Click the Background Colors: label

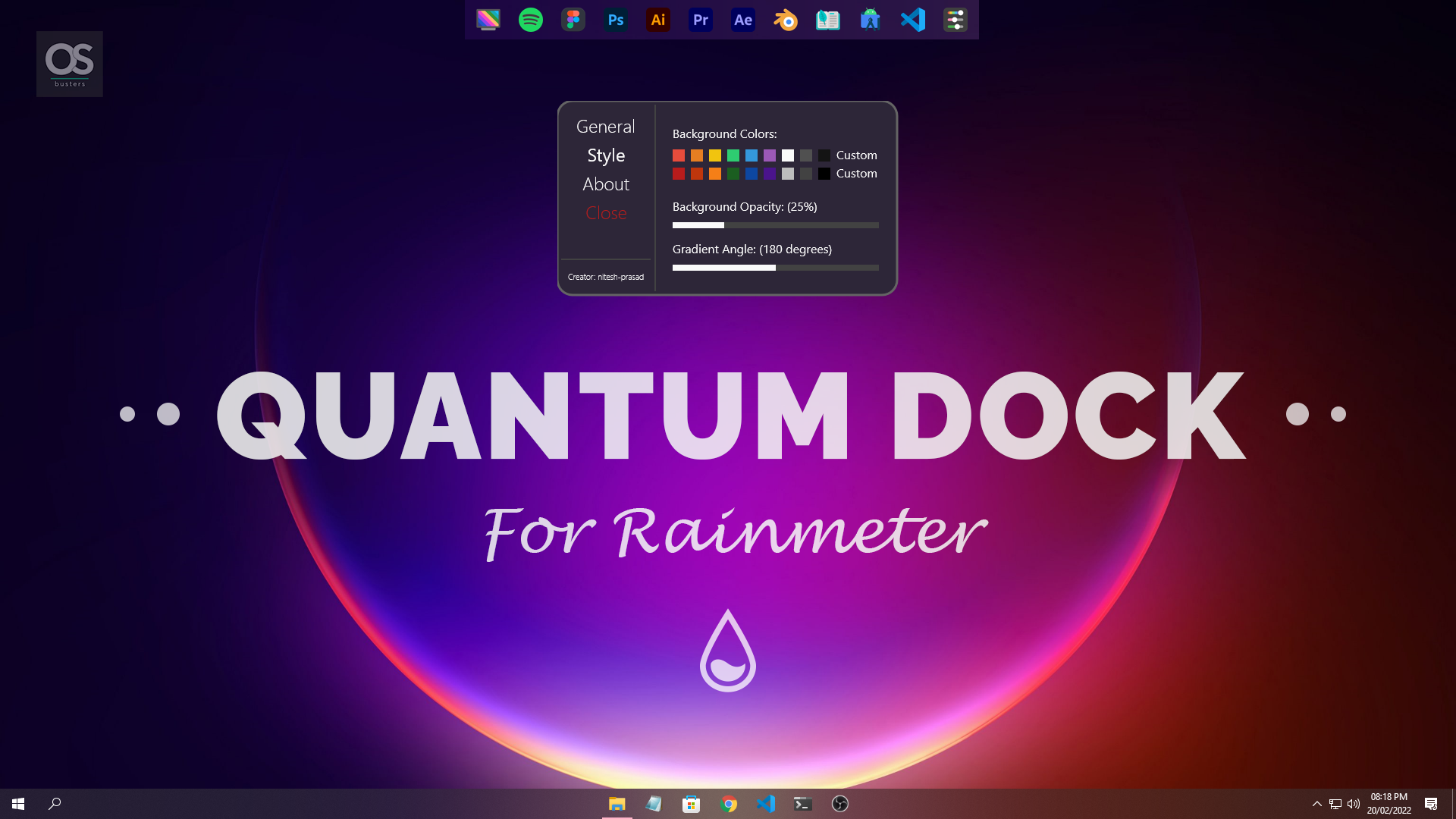(725, 134)
